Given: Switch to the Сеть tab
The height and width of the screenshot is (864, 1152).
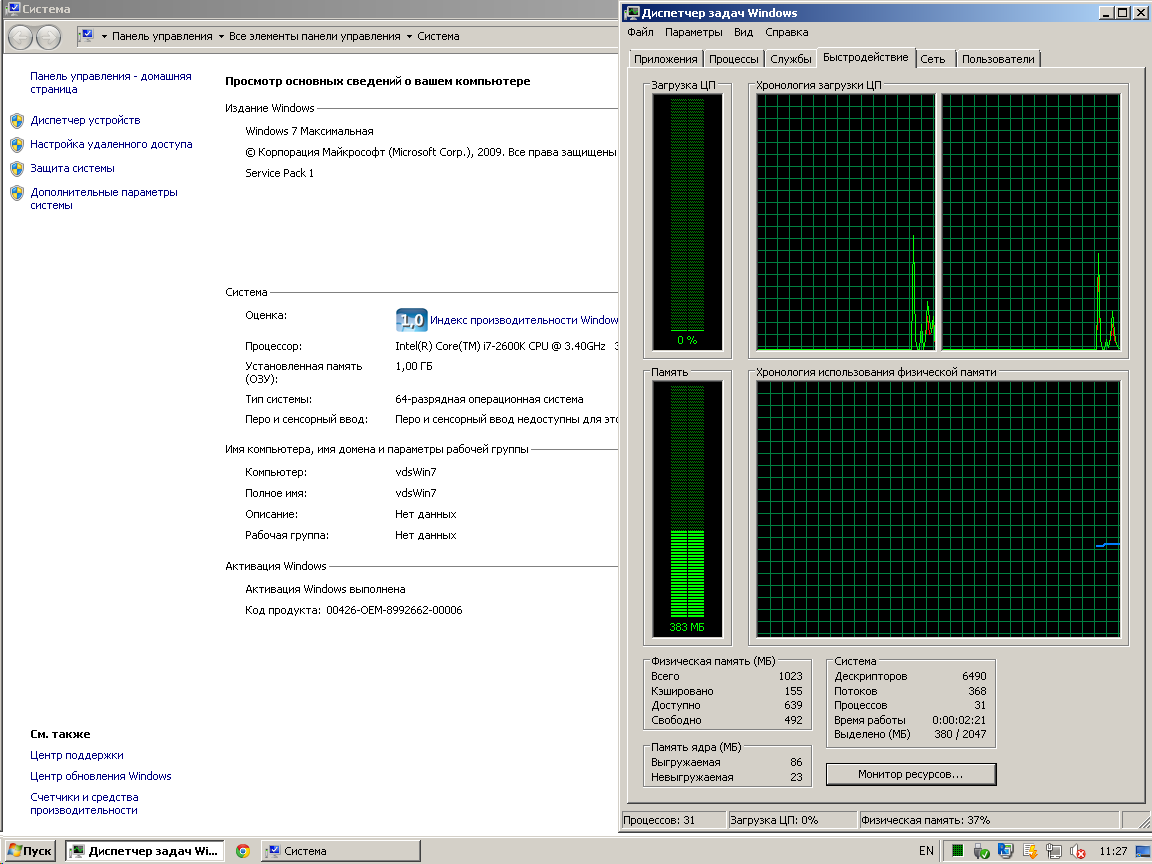Looking at the screenshot, I should (x=933, y=59).
